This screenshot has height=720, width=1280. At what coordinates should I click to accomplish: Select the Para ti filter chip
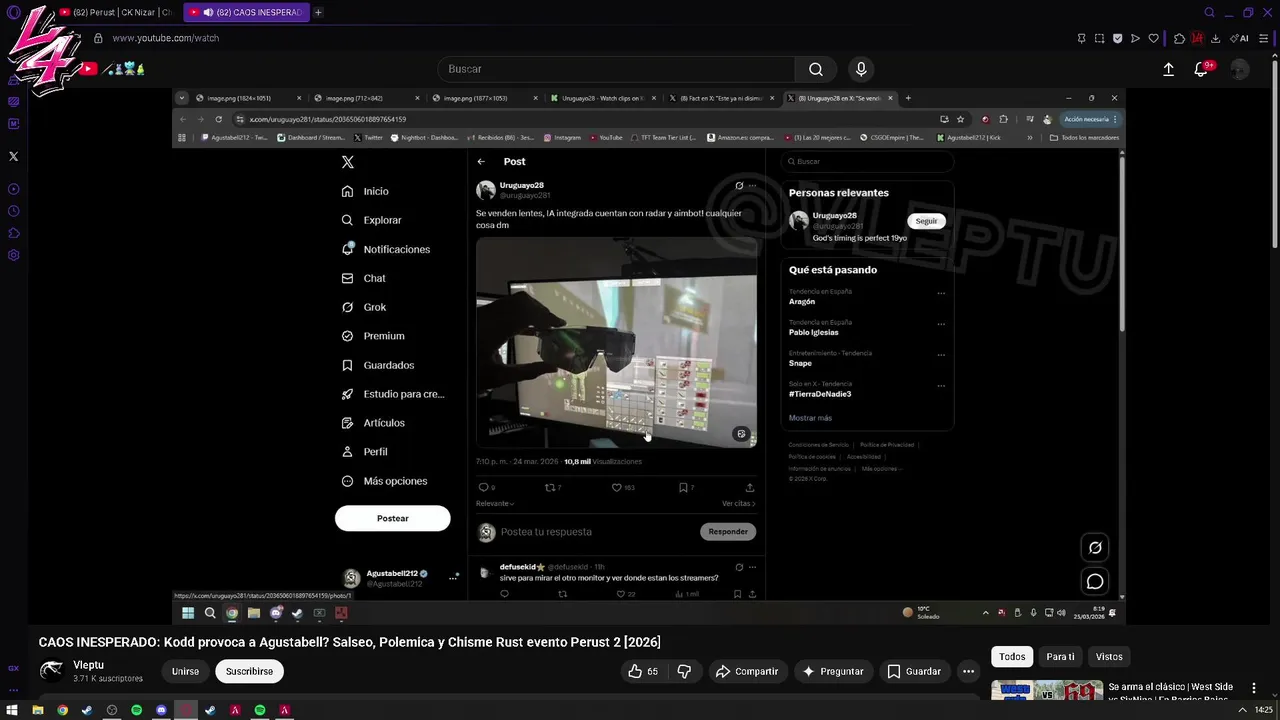(x=1060, y=657)
